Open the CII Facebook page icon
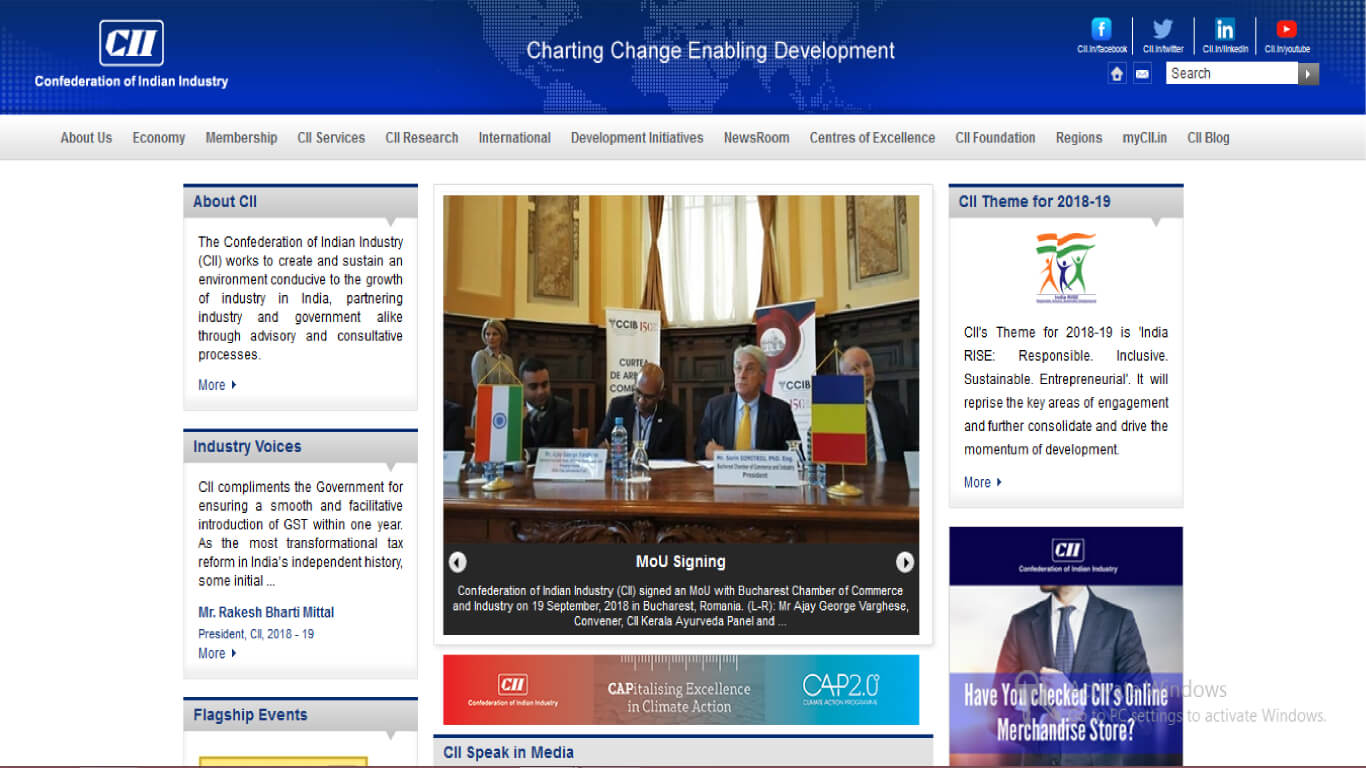 pos(1101,29)
